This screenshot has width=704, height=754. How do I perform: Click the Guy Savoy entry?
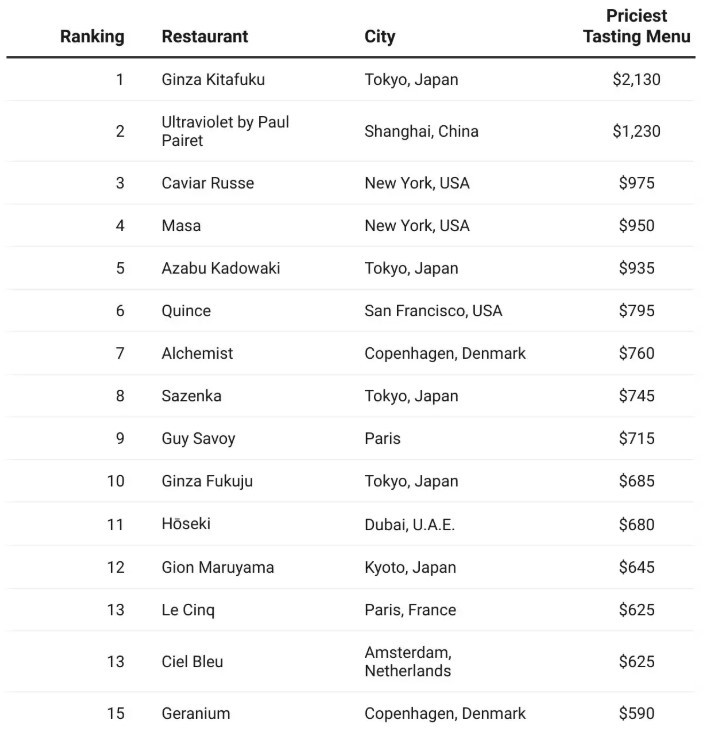[198, 439]
